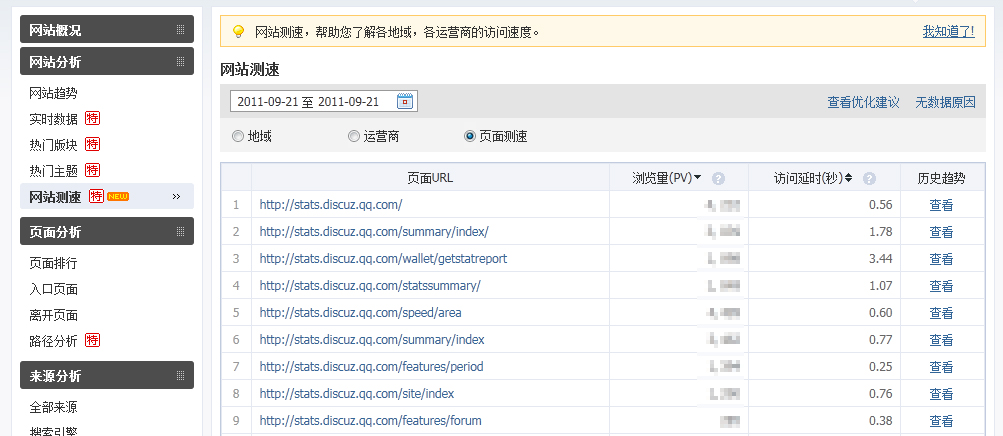Click the 0.25 delay value cell

point(825,367)
